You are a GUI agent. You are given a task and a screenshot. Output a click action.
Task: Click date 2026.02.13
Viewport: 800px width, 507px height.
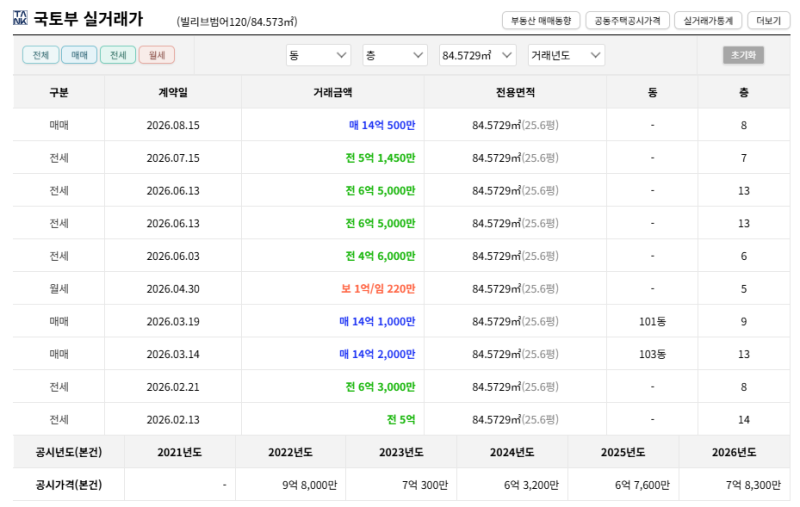click(x=173, y=420)
